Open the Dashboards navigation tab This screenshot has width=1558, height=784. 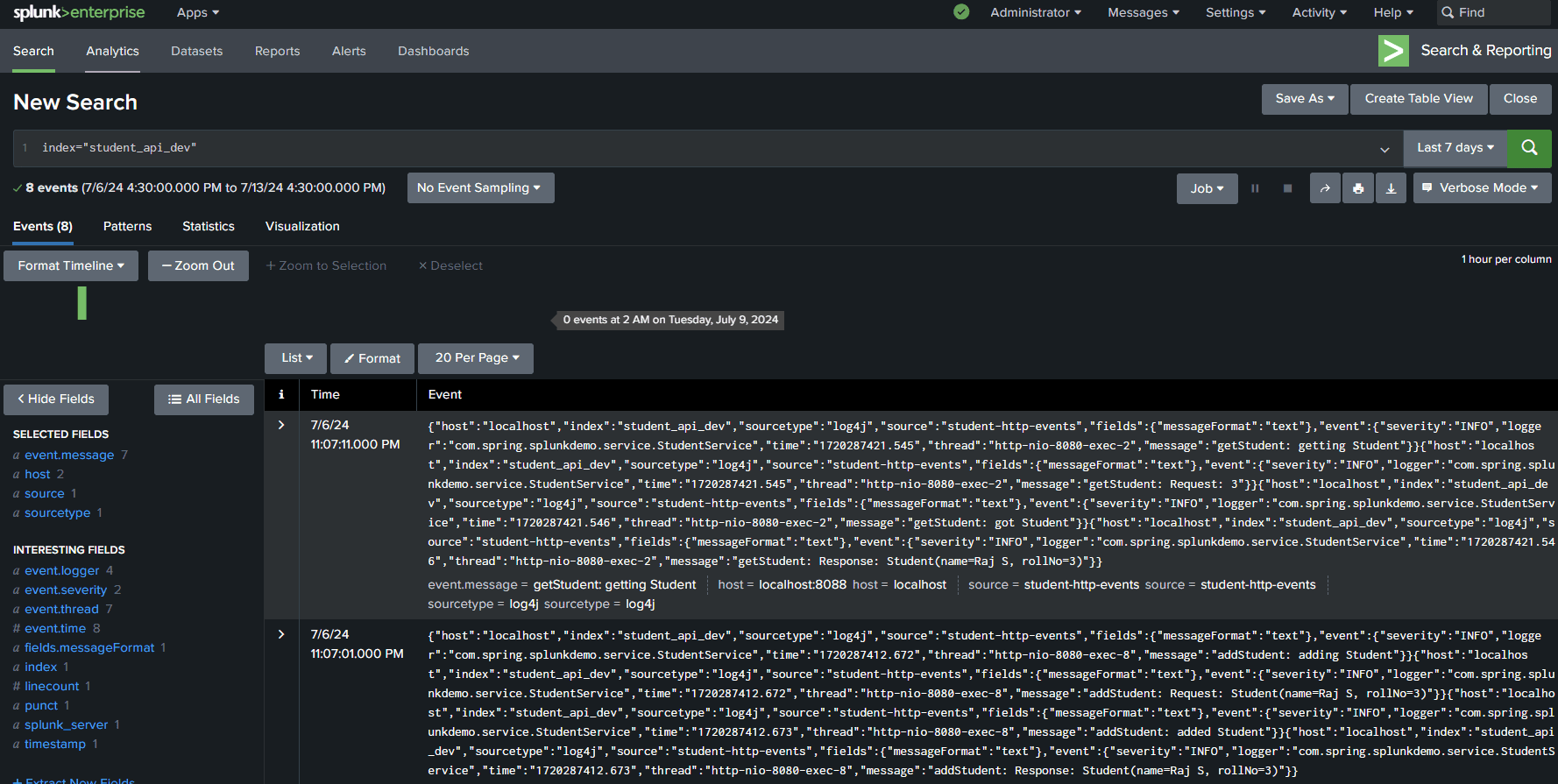pos(433,51)
